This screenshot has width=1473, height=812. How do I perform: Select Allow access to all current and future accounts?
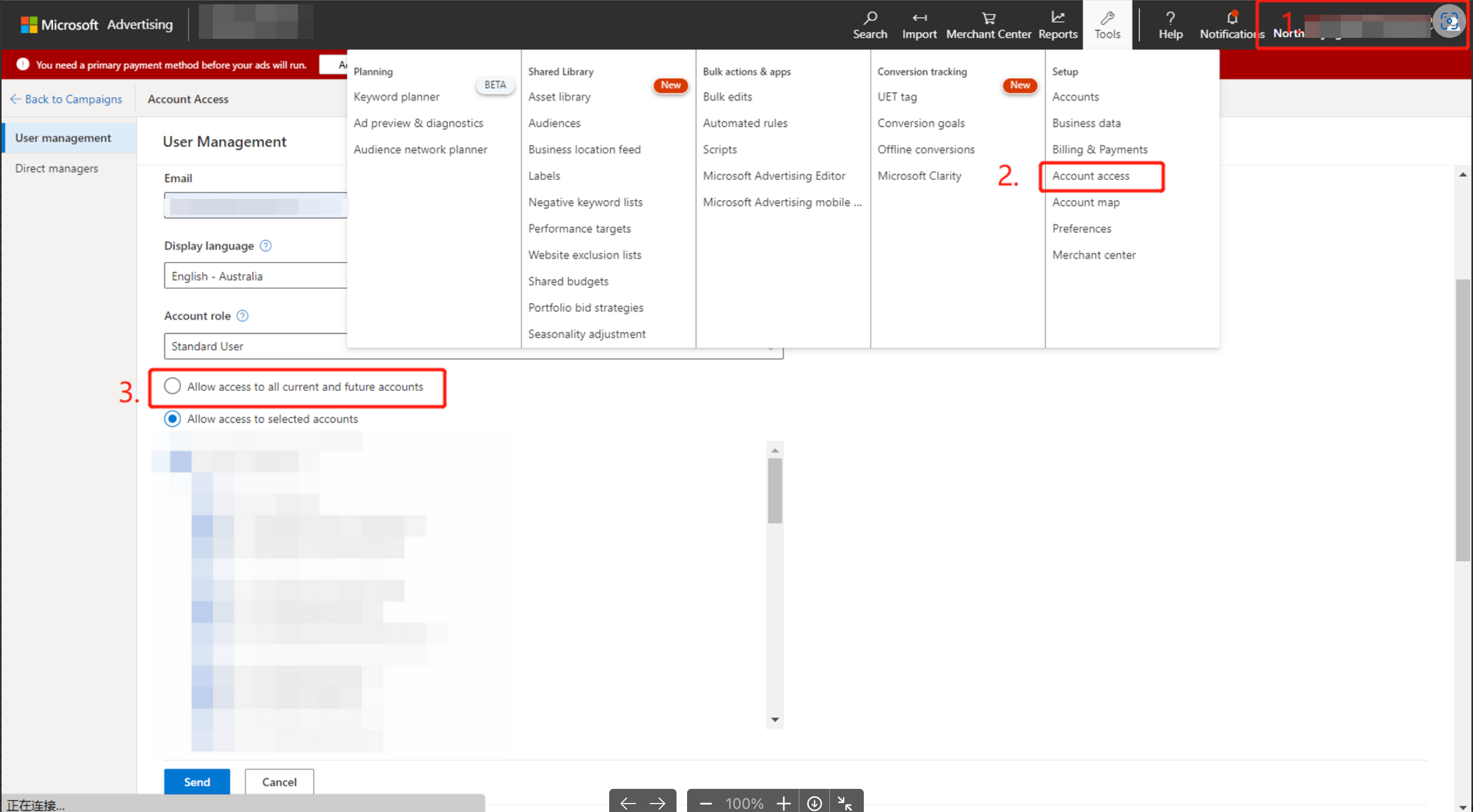(172, 386)
